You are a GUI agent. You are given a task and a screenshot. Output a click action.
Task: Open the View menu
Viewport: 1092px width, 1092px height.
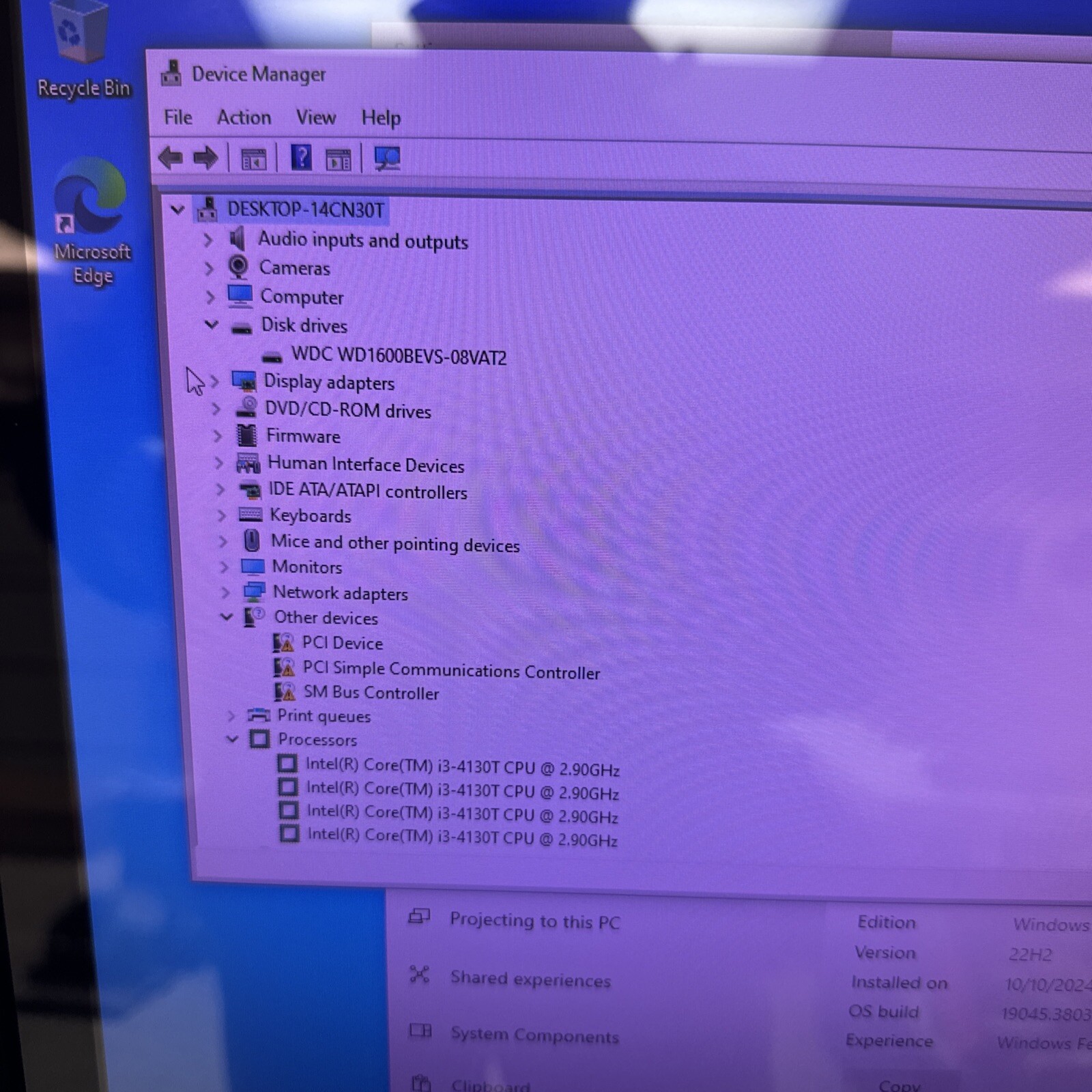click(x=315, y=117)
